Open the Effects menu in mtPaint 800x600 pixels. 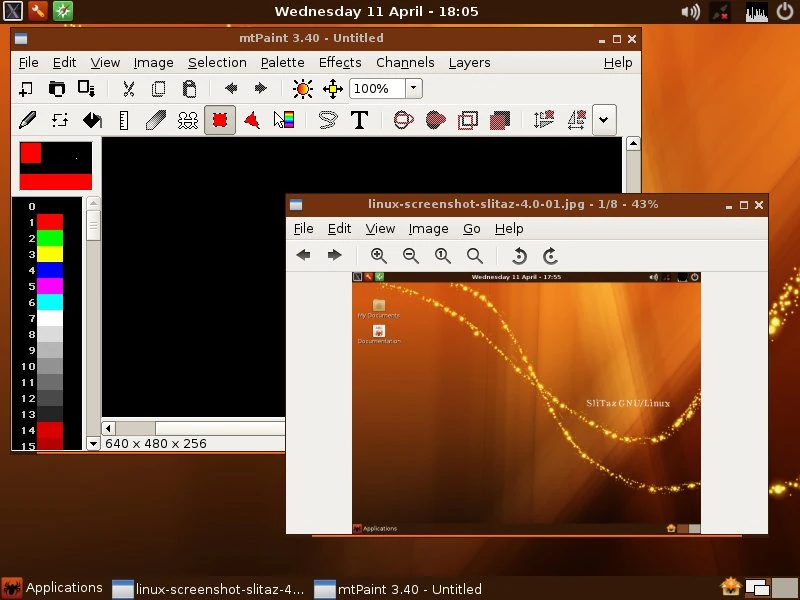coord(340,62)
